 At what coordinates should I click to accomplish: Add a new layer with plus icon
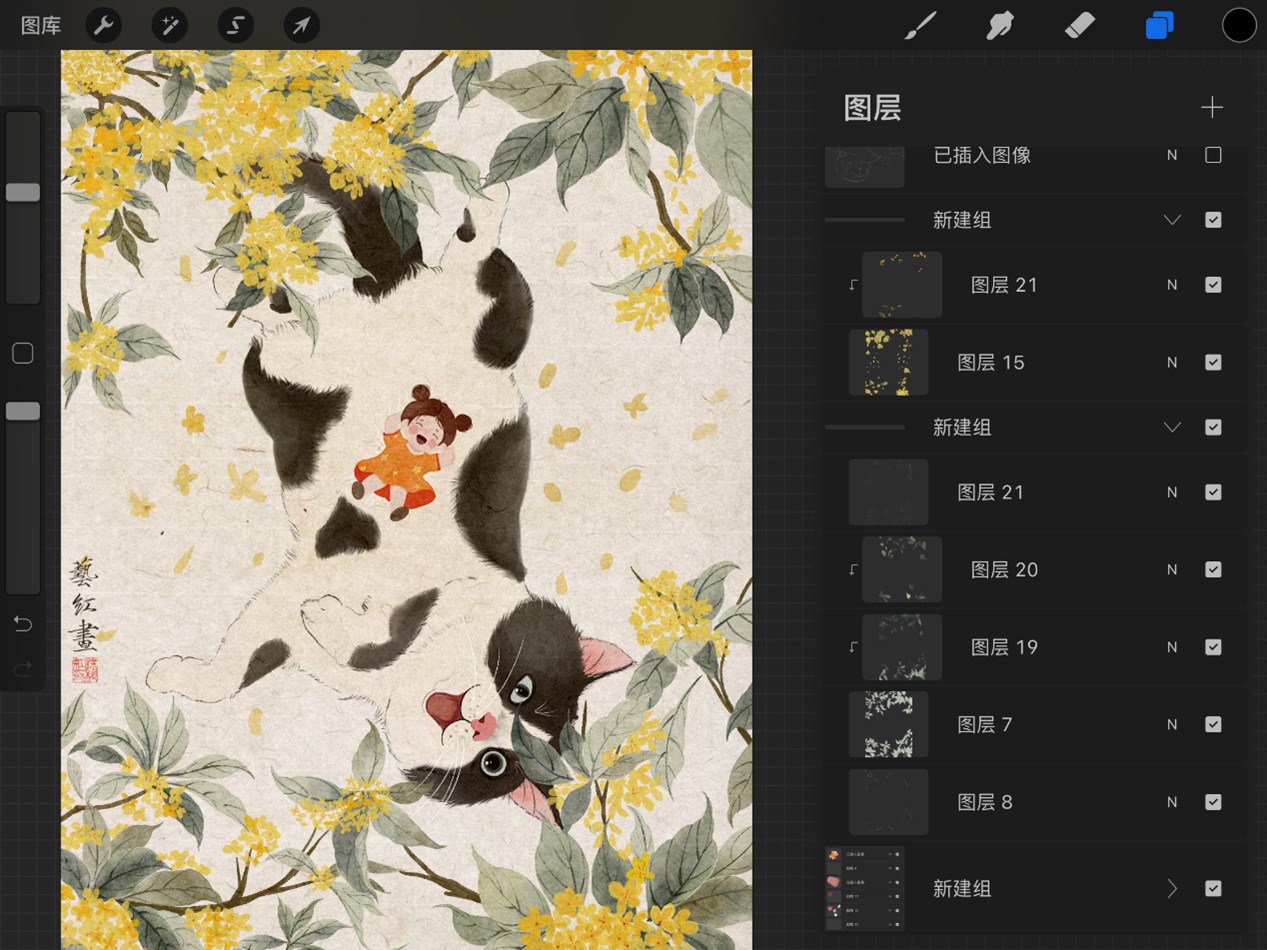click(x=1212, y=107)
